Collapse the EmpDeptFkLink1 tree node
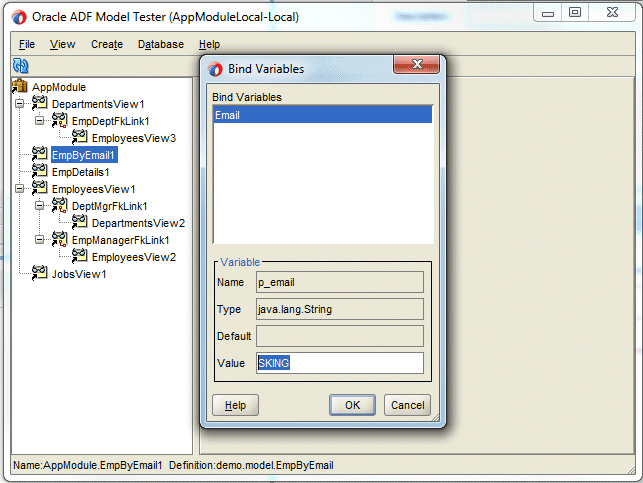Viewport: 643px width, 483px height. (39, 121)
